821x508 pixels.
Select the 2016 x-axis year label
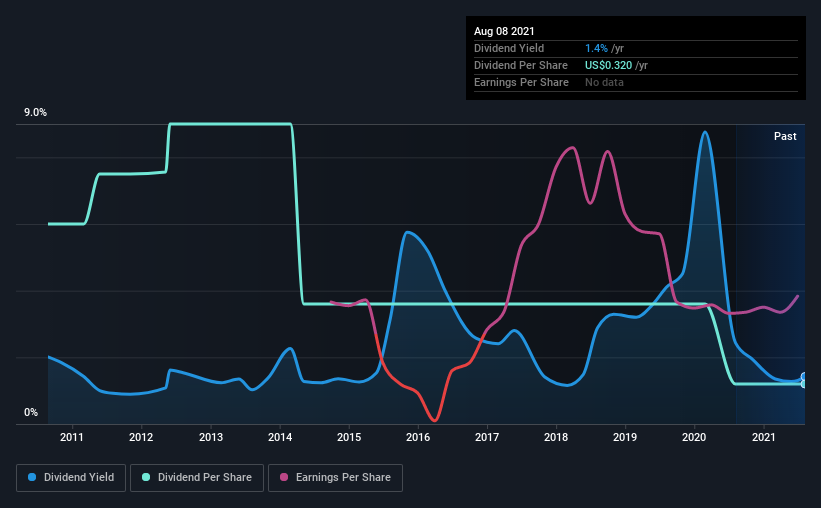point(418,437)
